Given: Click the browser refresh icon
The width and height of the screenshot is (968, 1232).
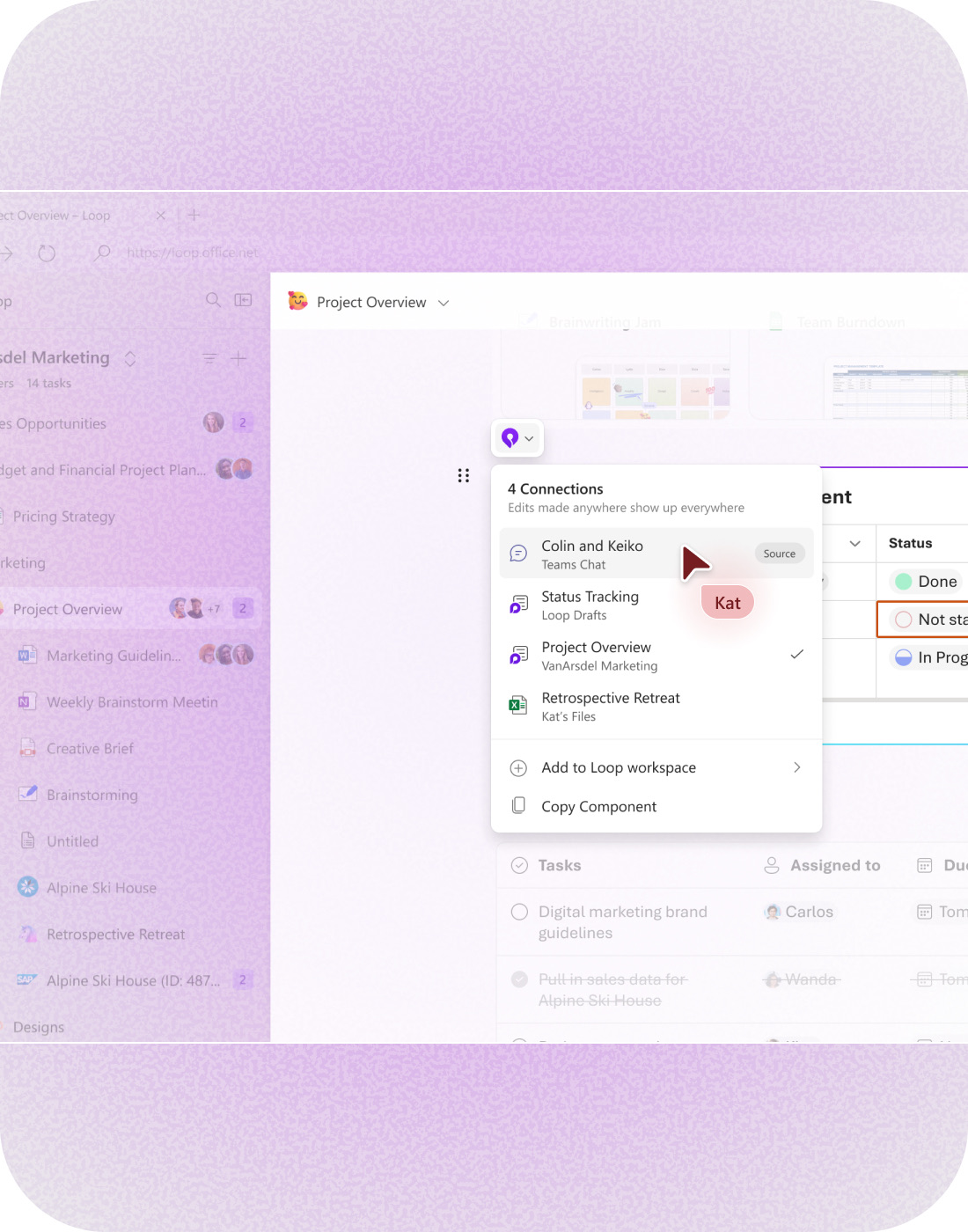Looking at the screenshot, I should (x=47, y=253).
